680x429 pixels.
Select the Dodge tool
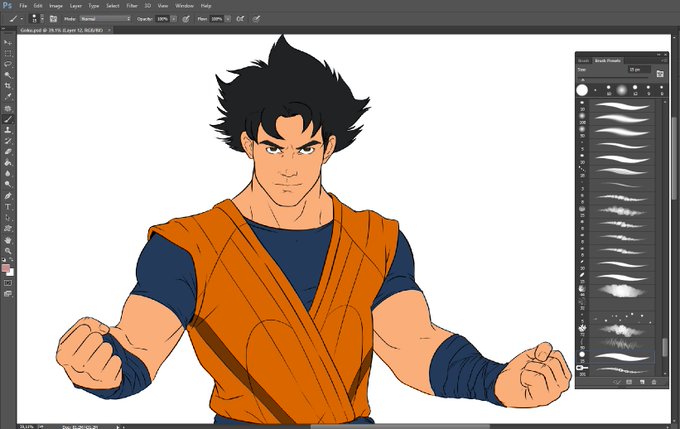pyautogui.click(x=8, y=184)
